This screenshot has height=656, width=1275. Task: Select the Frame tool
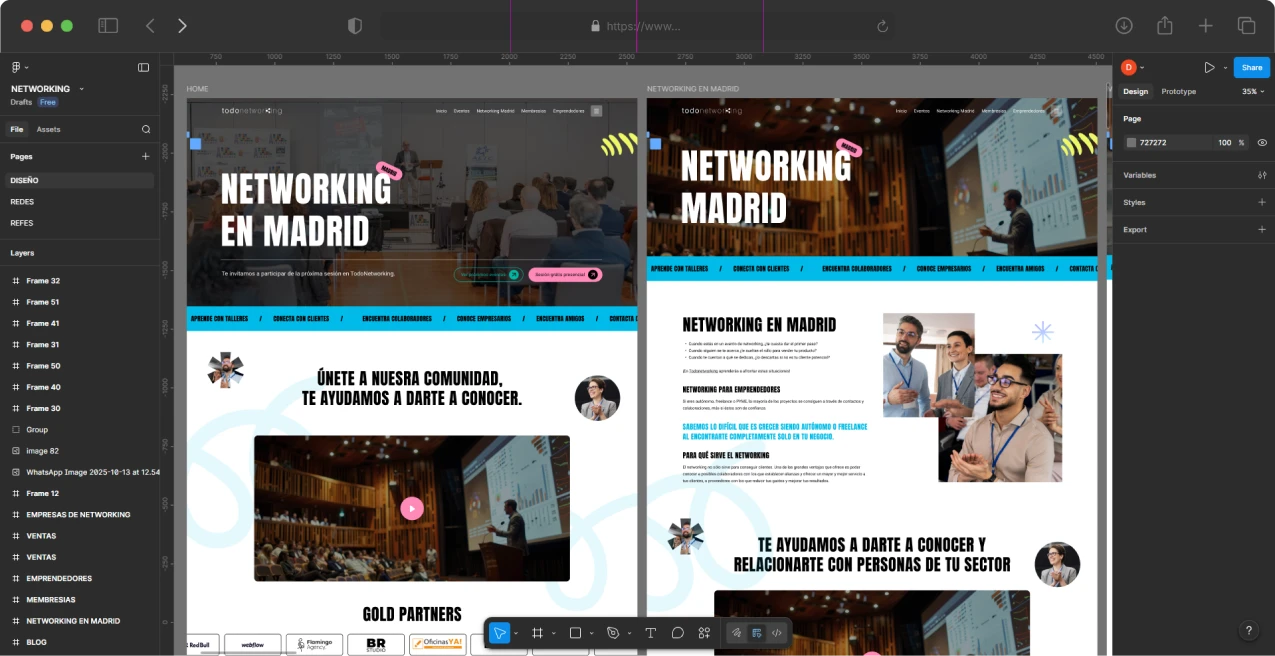coord(536,632)
